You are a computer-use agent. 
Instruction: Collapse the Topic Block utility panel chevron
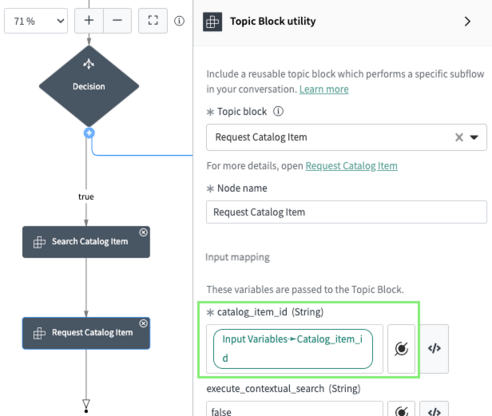point(468,21)
